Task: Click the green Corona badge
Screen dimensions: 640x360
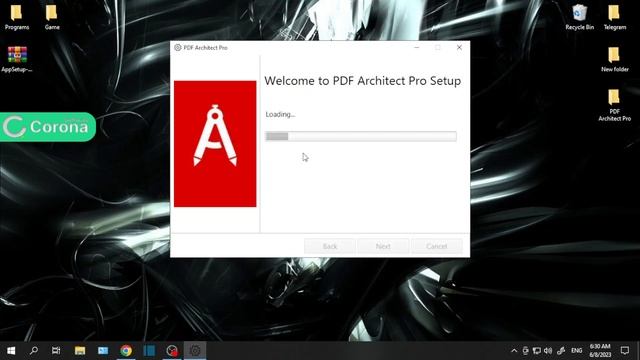Action: tap(48, 127)
